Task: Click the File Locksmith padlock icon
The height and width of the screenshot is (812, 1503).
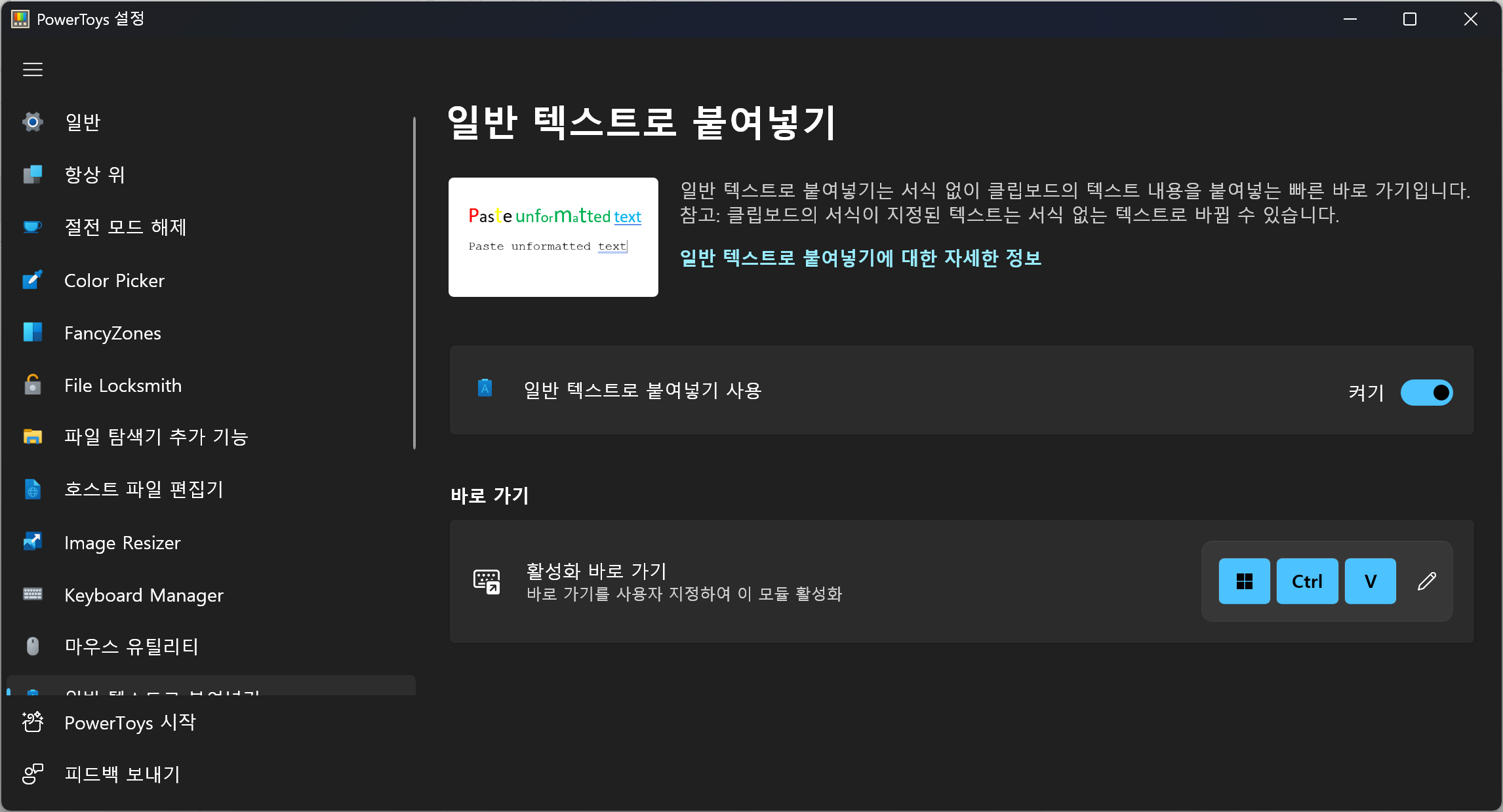Action: point(33,385)
